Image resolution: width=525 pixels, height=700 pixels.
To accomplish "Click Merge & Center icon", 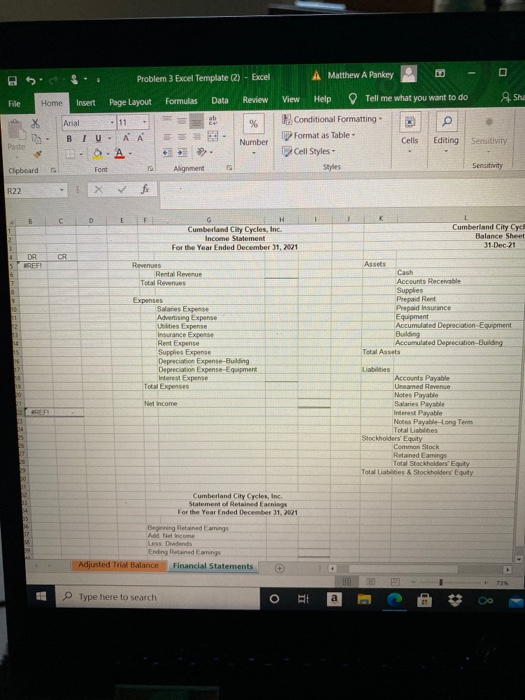I will 213,137.
